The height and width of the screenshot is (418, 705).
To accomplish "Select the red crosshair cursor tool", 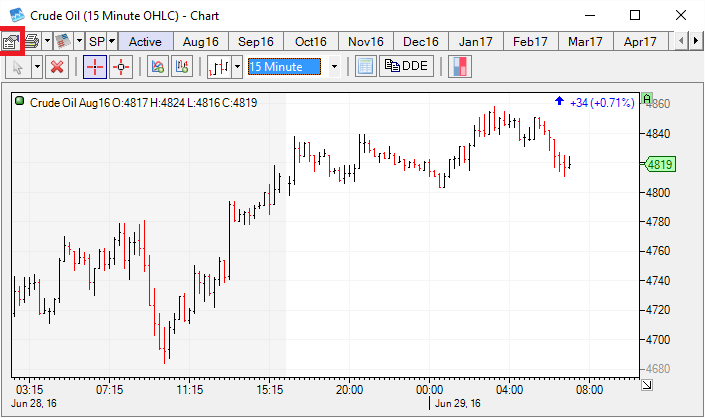I will click(93, 67).
